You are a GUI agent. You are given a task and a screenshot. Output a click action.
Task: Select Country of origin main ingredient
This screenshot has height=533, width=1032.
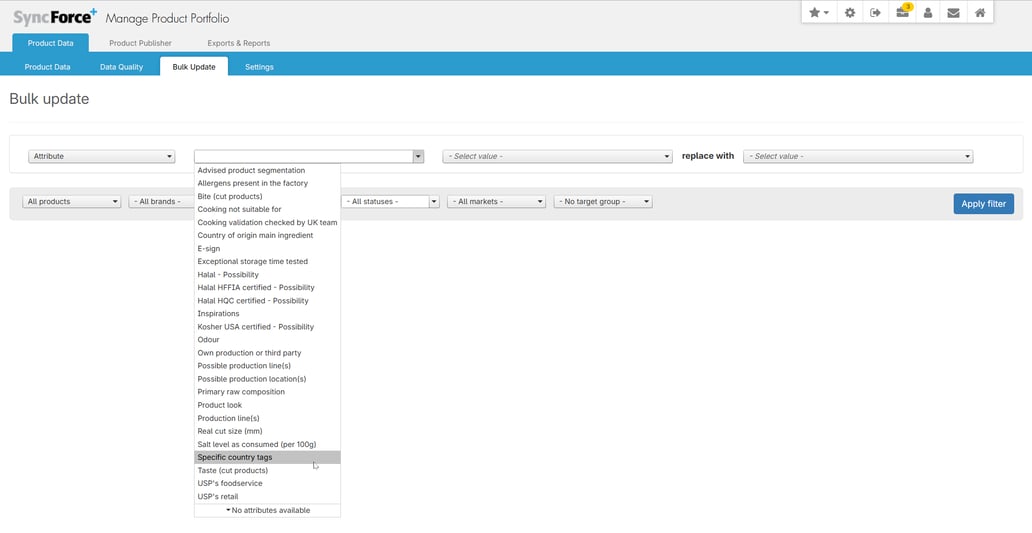click(267, 236)
